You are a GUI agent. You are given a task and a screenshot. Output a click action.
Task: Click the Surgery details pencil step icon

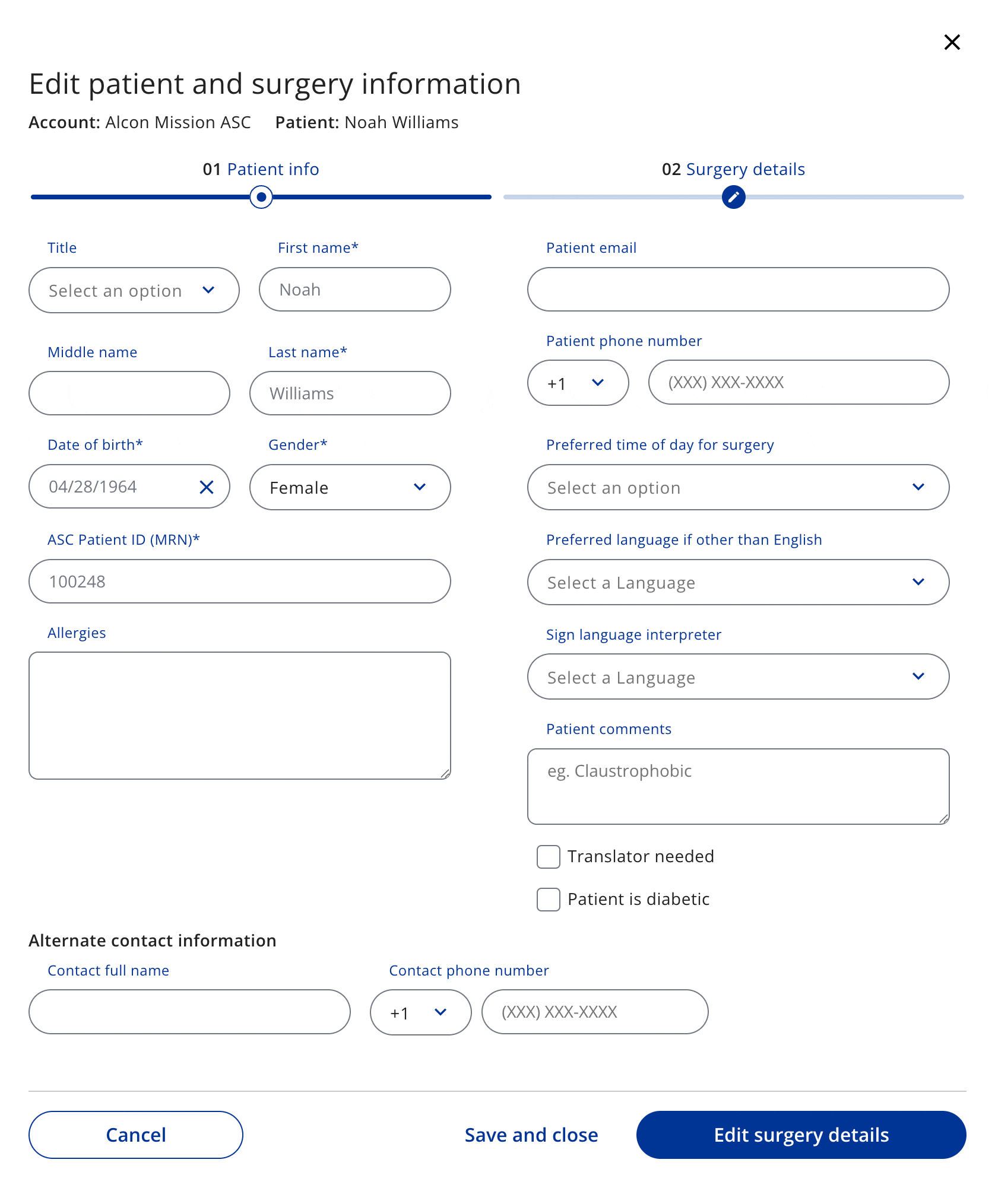point(733,197)
